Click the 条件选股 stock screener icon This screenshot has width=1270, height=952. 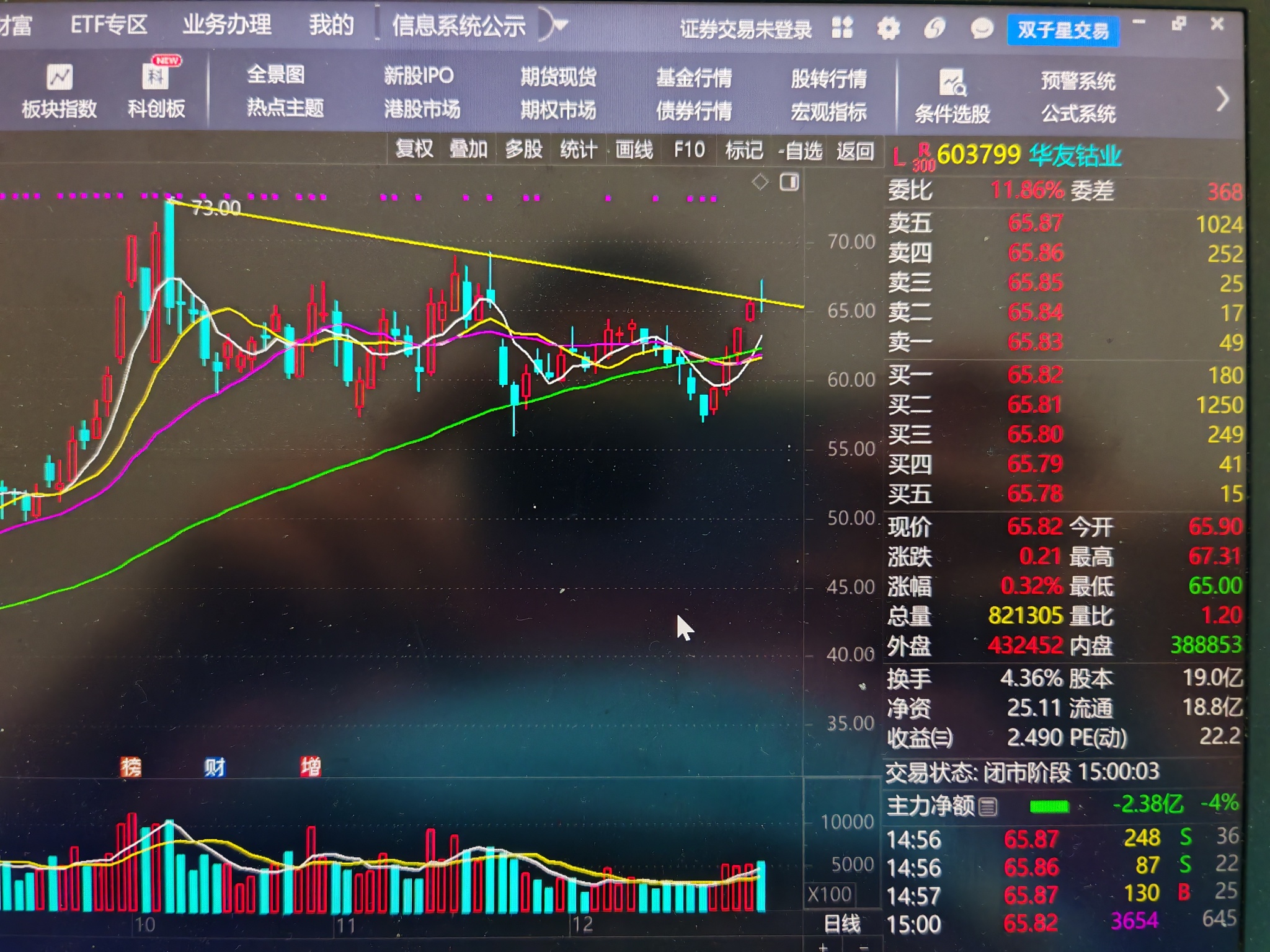[952, 83]
